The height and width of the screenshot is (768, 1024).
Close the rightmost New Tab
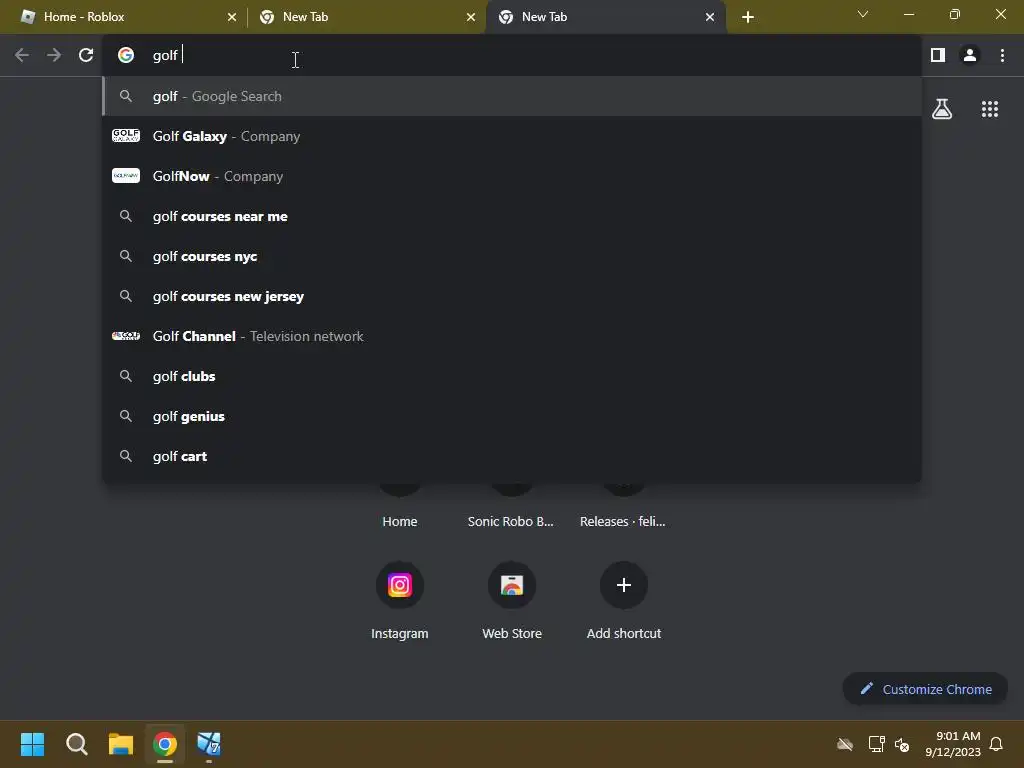pos(710,17)
